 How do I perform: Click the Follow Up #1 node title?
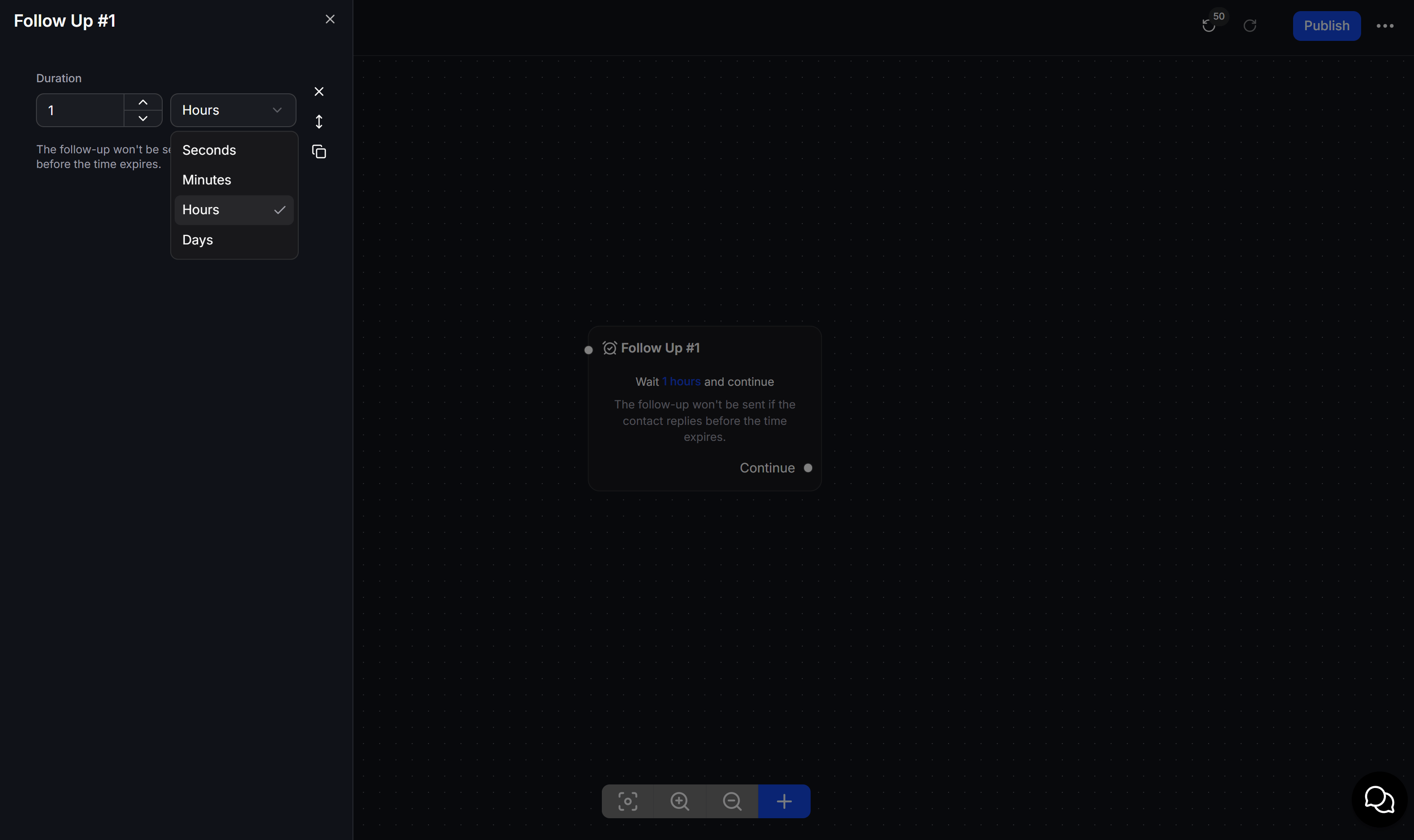click(661, 348)
